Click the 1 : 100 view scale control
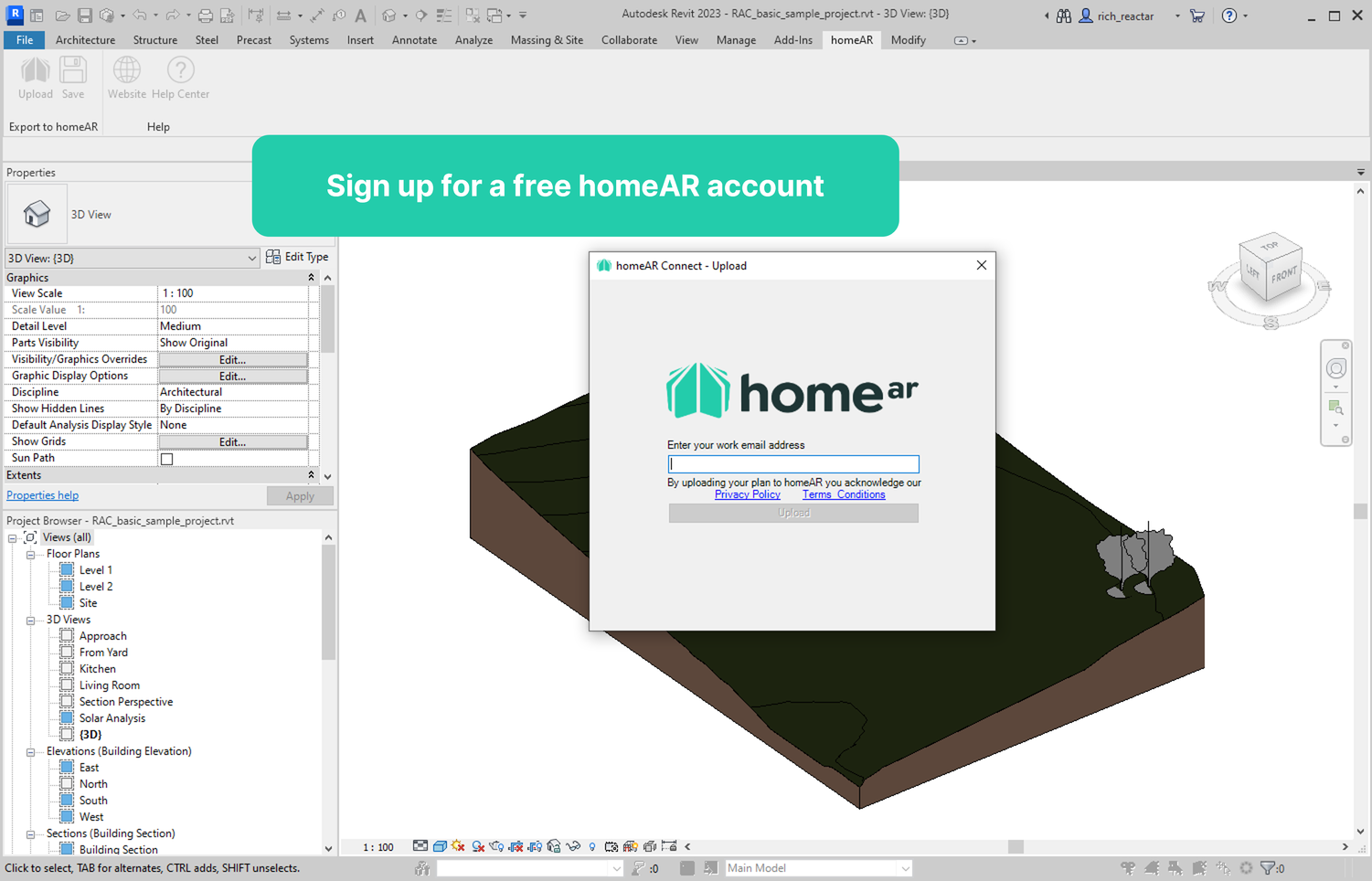The width and height of the screenshot is (1372, 881). (378, 847)
